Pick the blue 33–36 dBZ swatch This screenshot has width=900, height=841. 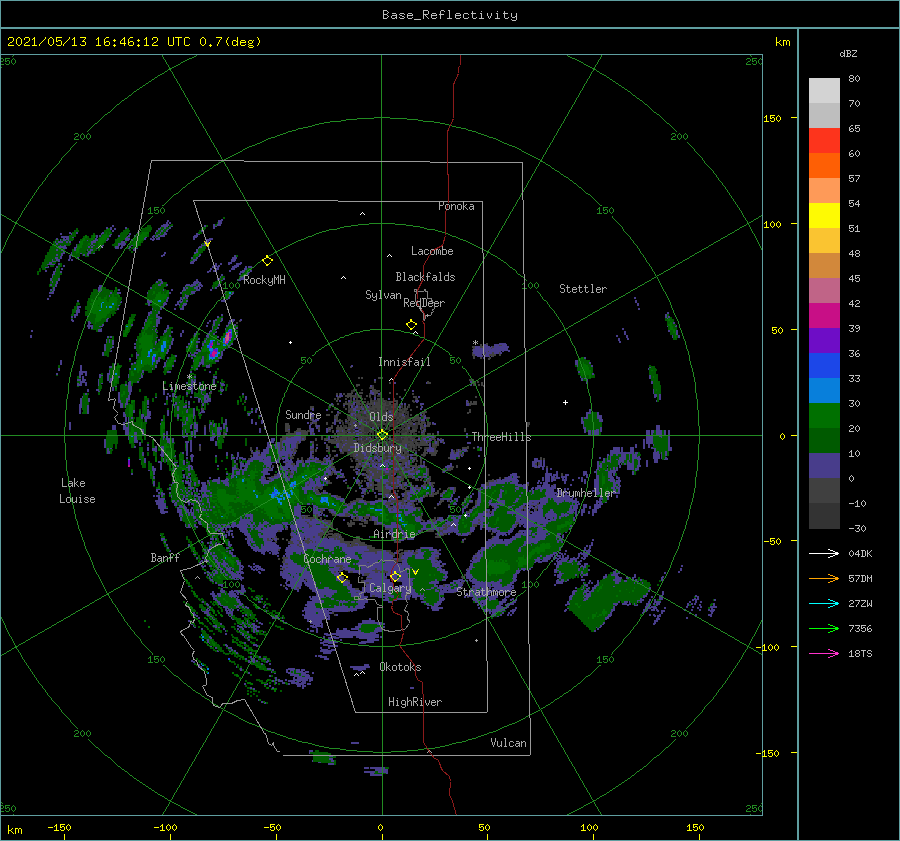click(x=824, y=366)
